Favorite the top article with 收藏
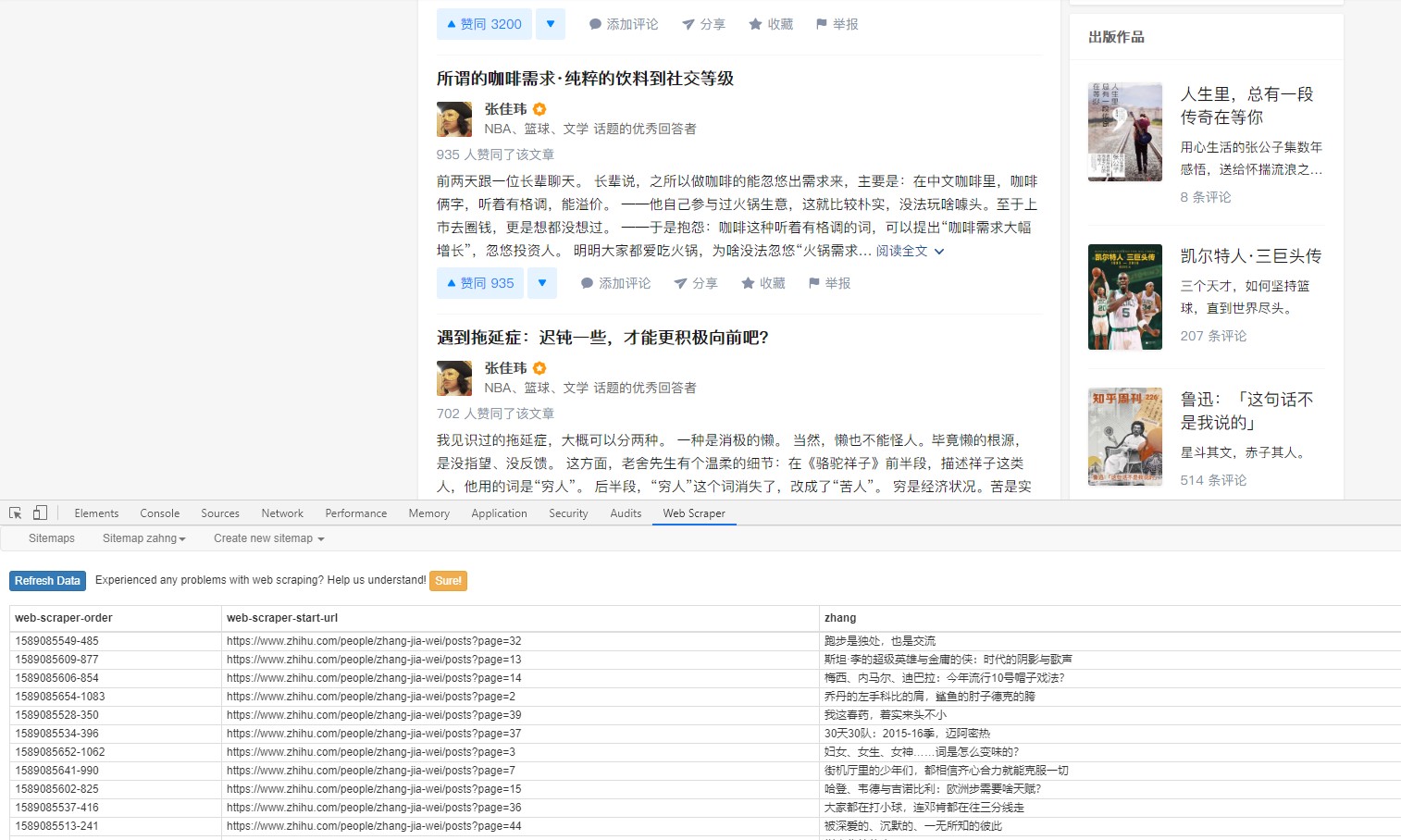 coord(771,24)
